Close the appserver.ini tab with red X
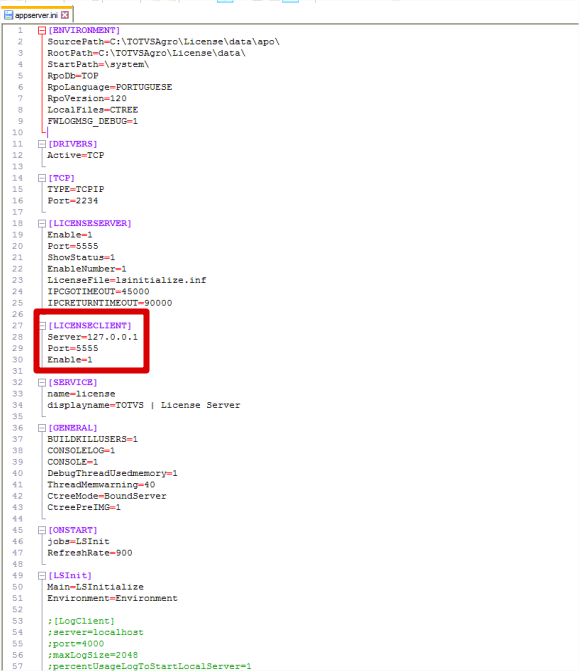 click(65, 15)
